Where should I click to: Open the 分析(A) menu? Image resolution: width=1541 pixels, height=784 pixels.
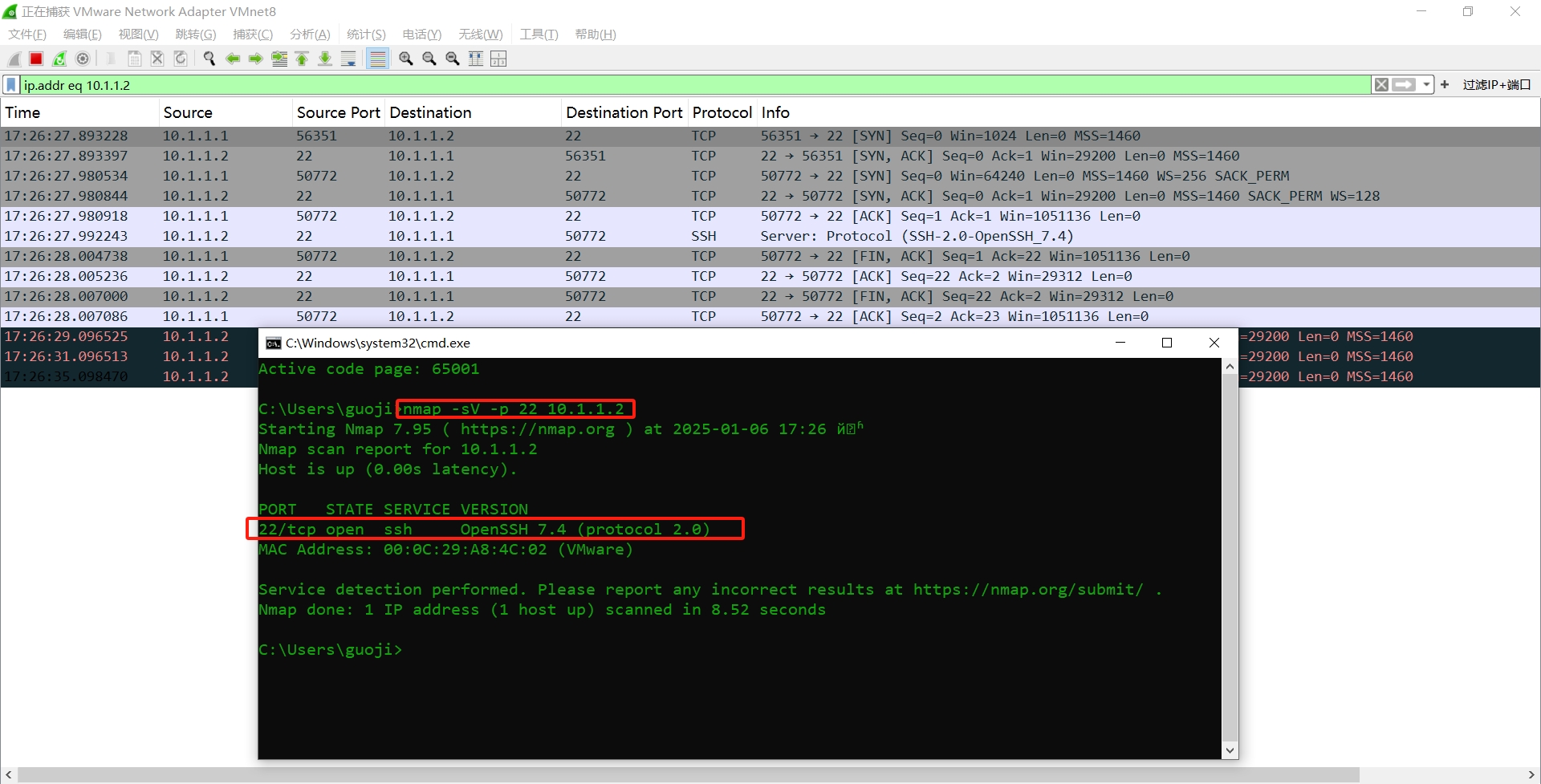coord(310,35)
